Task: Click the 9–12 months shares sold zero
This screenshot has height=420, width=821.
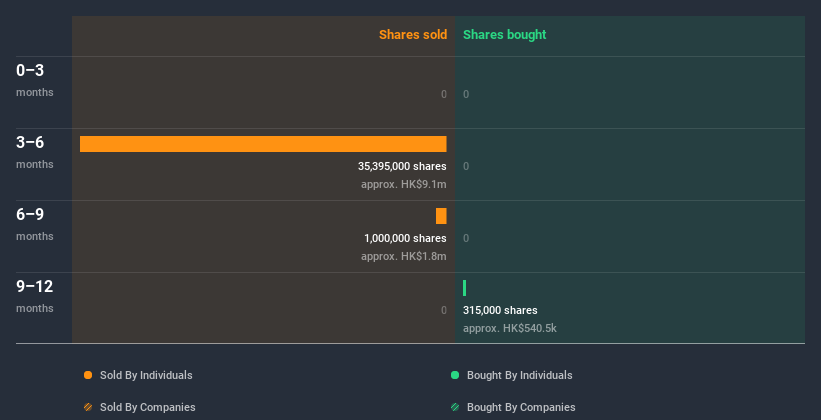Action: (x=443, y=310)
